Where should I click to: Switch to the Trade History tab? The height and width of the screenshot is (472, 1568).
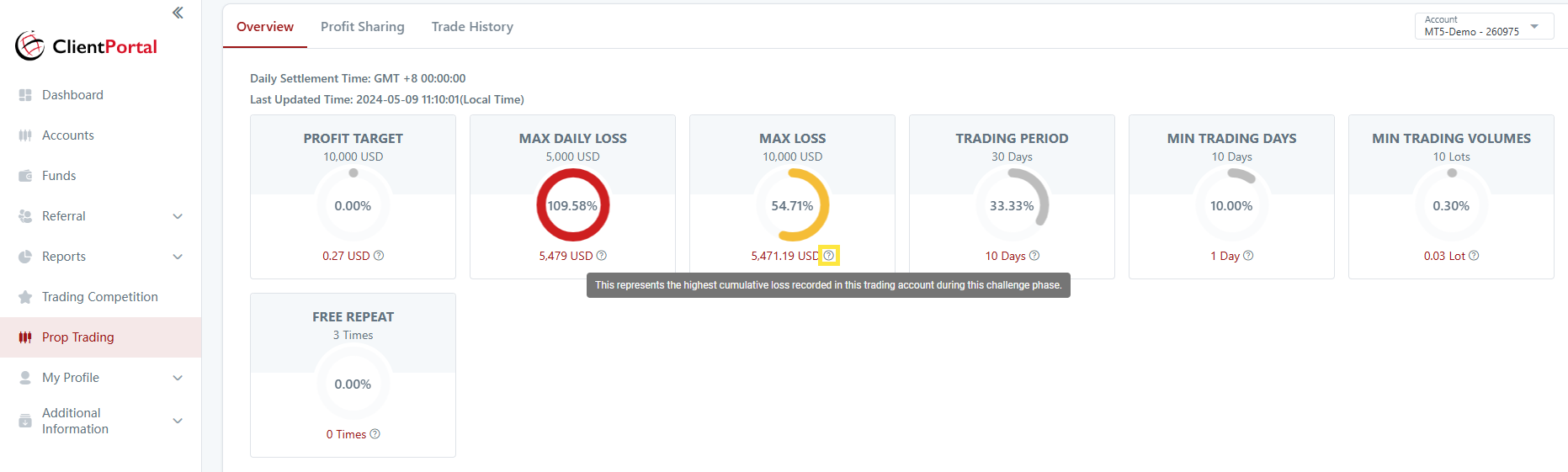point(472,27)
